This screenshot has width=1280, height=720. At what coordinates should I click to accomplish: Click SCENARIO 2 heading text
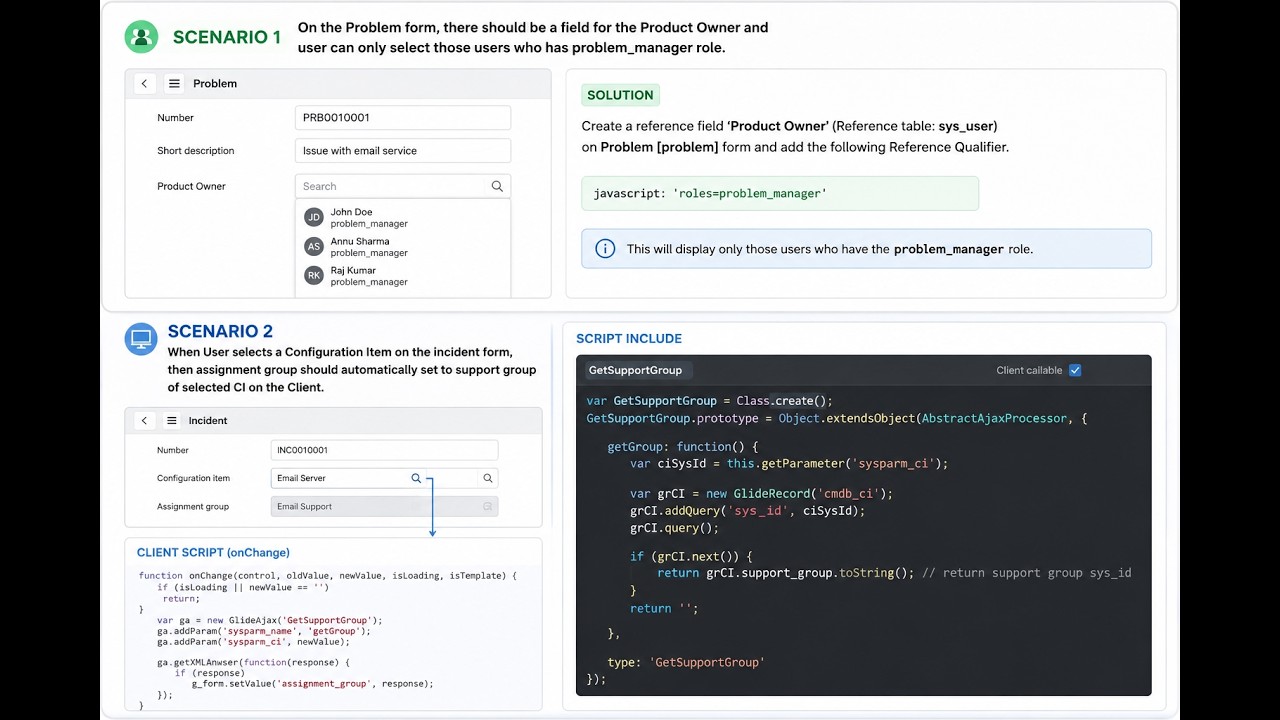pyautogui.click(x=220, y=331)
